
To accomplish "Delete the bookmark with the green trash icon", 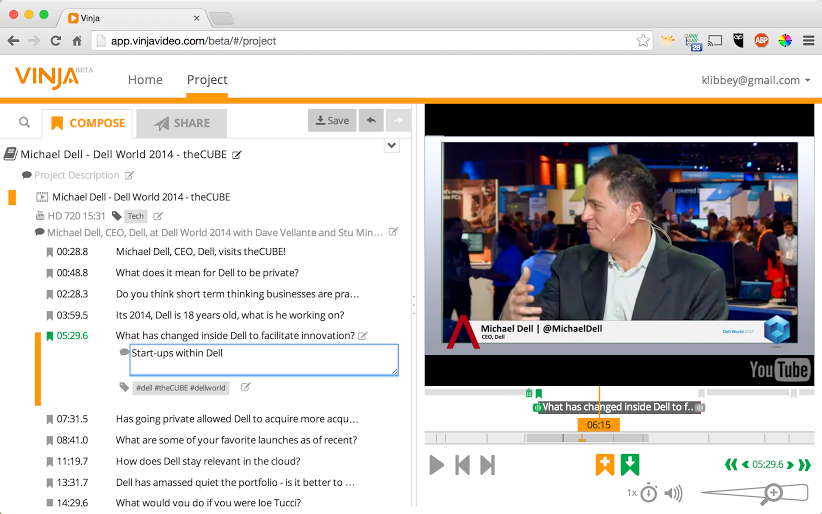I will (529, 393).
